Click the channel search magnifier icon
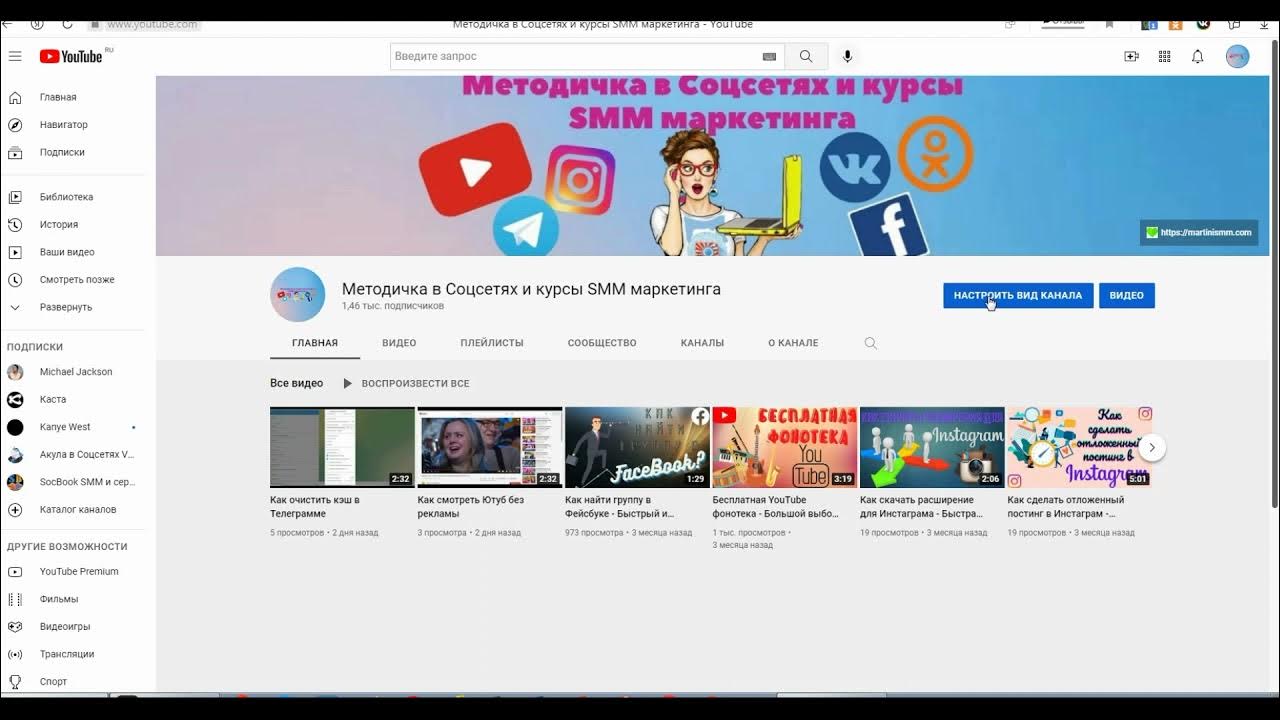The height and width of the screenshot is (720, 1280). click(870, 343)
